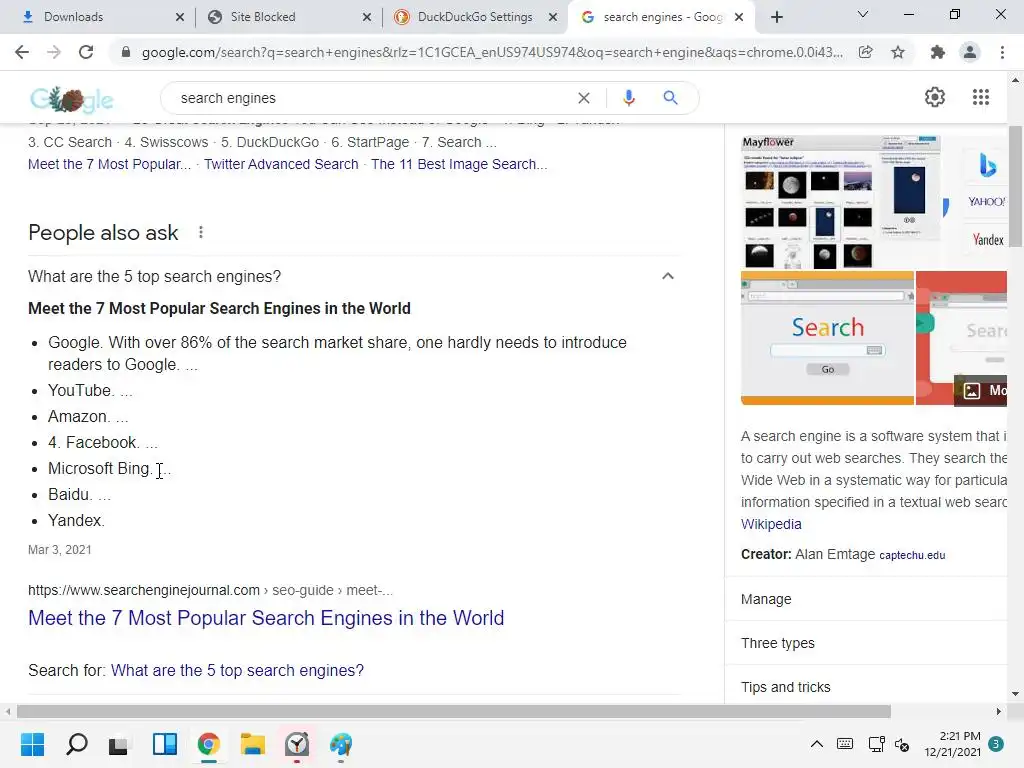Open the touch keyboard tray icon
The image size is (1024, 768).
[x=844, y=744]
